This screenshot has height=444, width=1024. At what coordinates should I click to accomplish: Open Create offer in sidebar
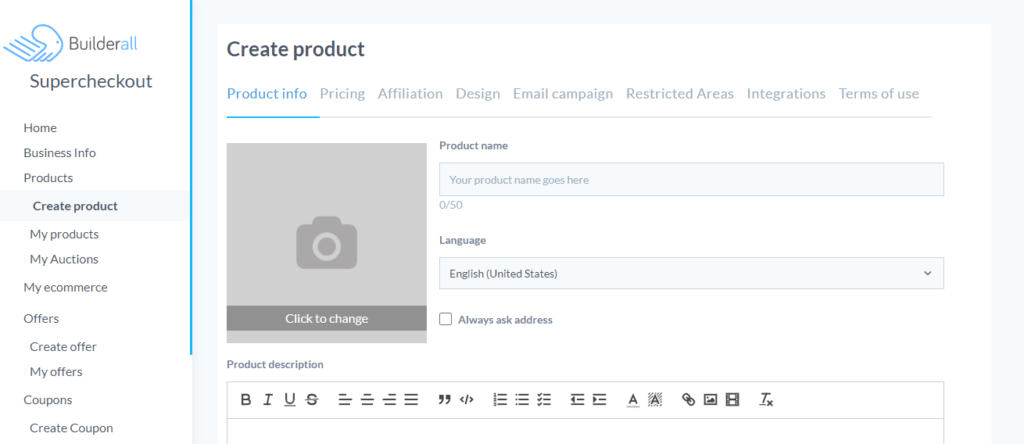pos(63,347)
